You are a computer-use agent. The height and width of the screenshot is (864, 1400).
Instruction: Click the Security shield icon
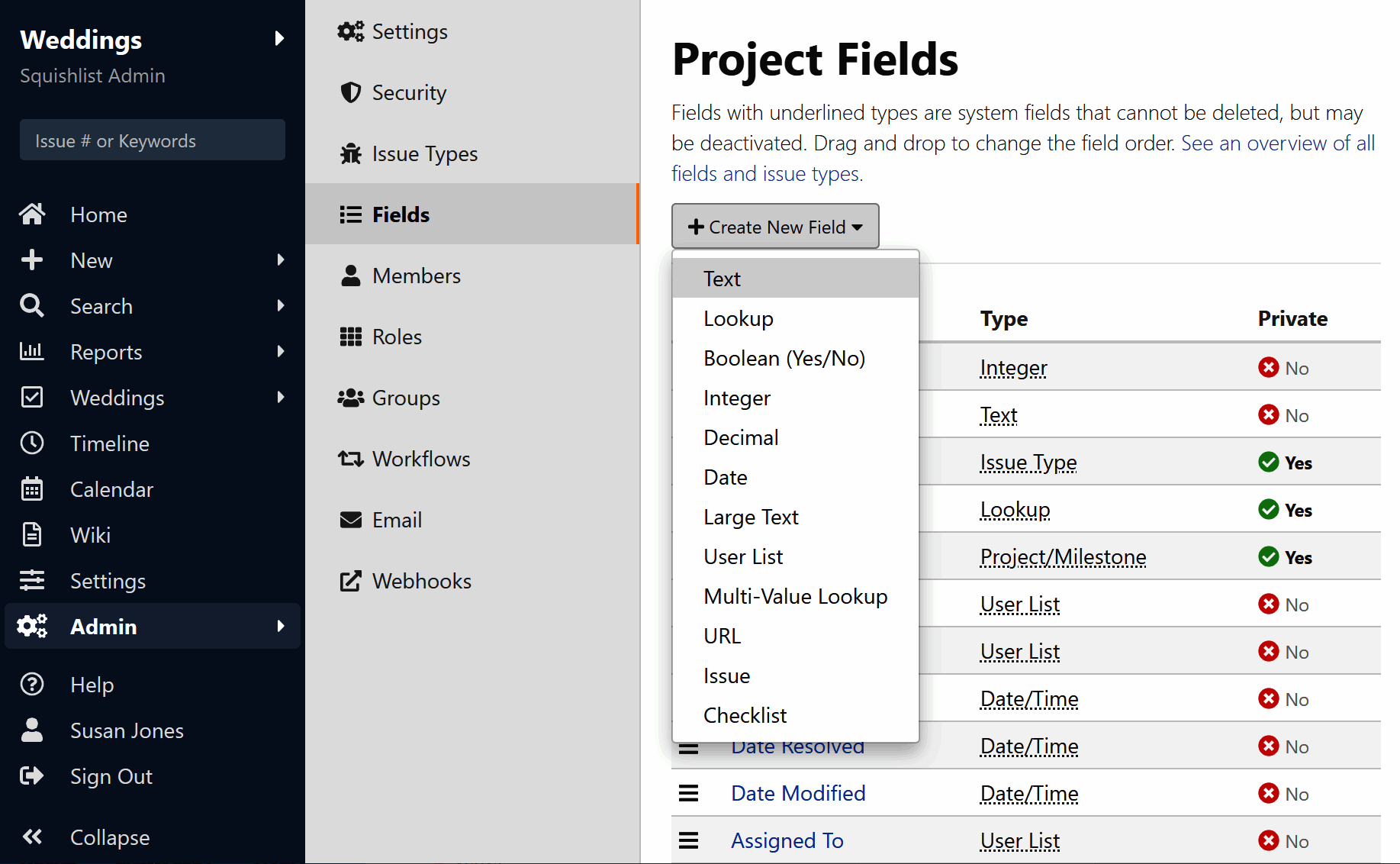coord(350,92)
